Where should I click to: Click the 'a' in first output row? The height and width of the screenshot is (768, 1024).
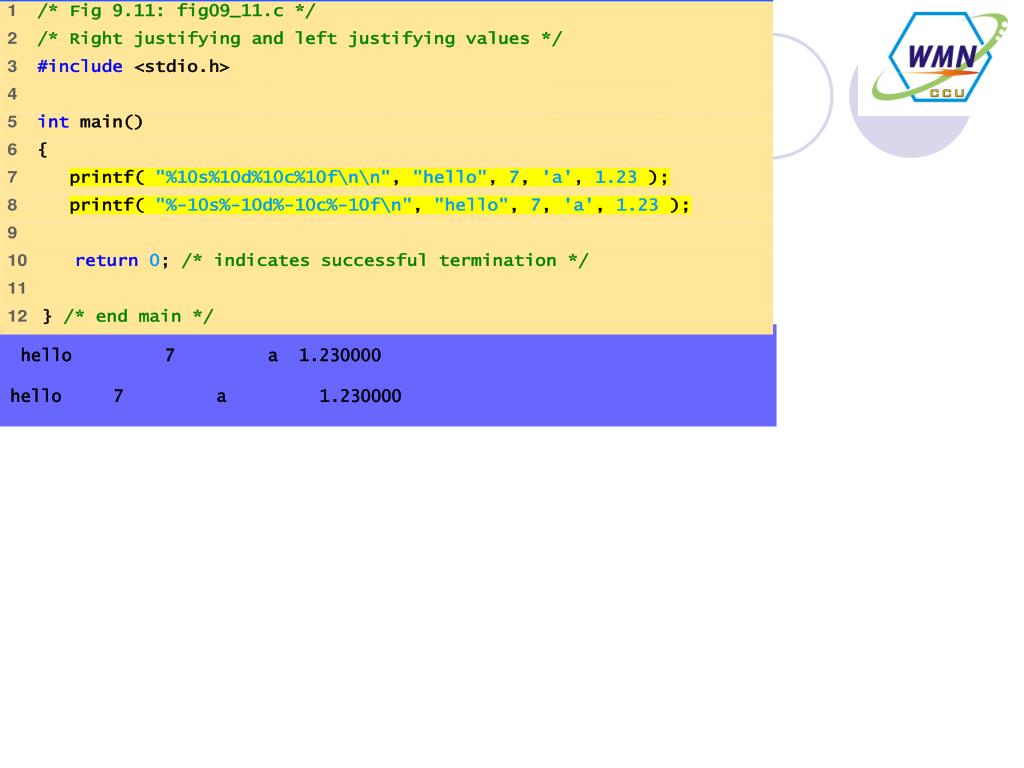click(x=273, y=357)
